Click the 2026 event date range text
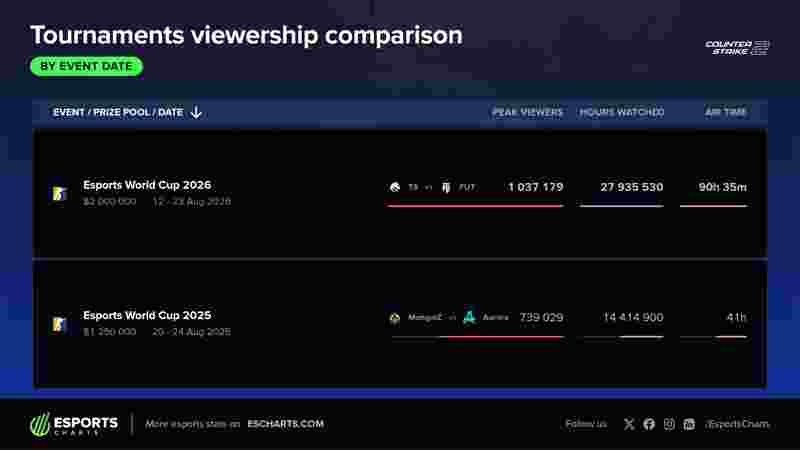 click(192, 202)
